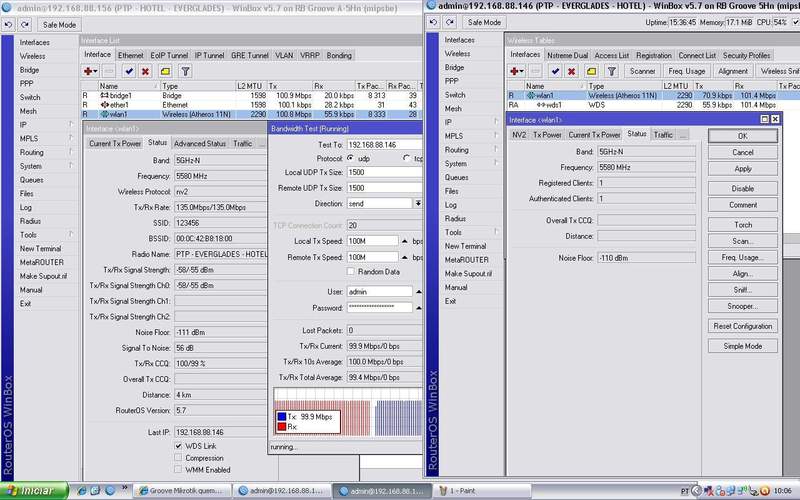The height and width of the screenshot is (500, 800).
Task: Click Scanner button in Wireless Tables toolbar
Action: (x=642, y=71)
